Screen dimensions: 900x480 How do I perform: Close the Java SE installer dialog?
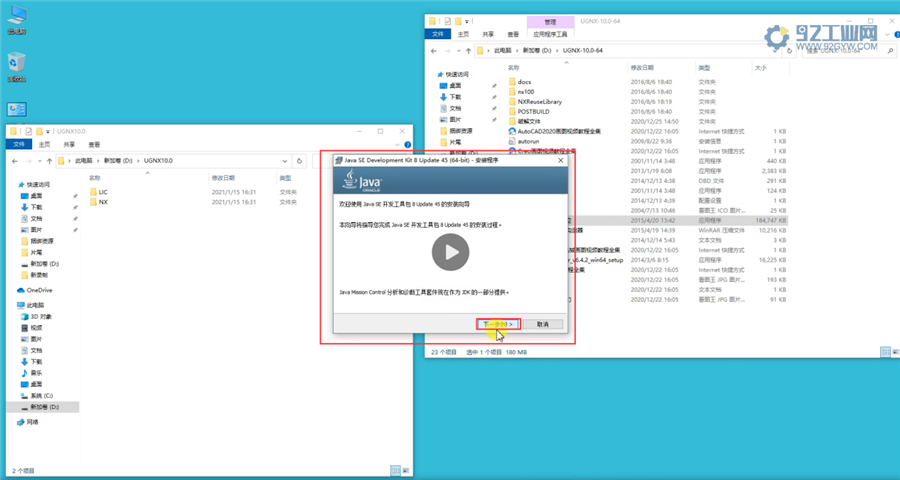tap(561, 160)
